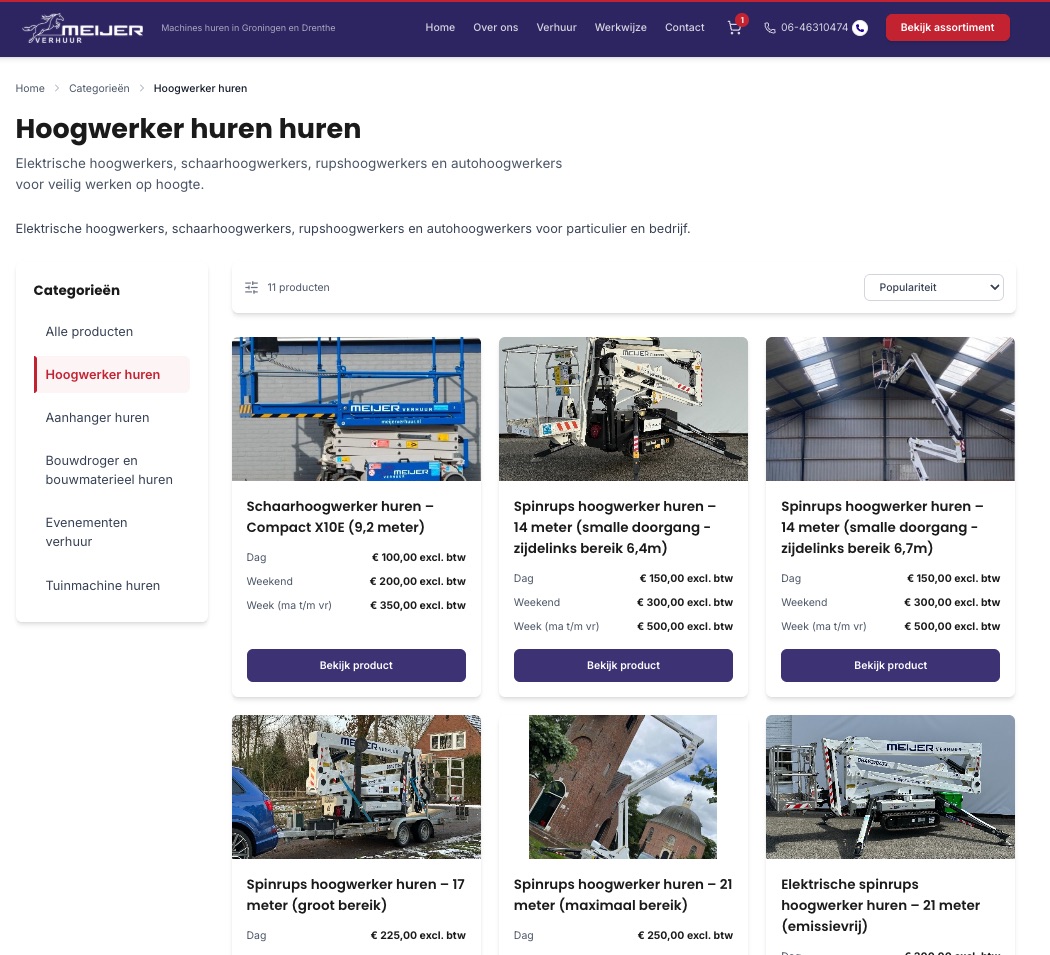This screenshot has width=1050, height=955.
Task: Call the number 06-46310474
Action: tap(814, 27)
